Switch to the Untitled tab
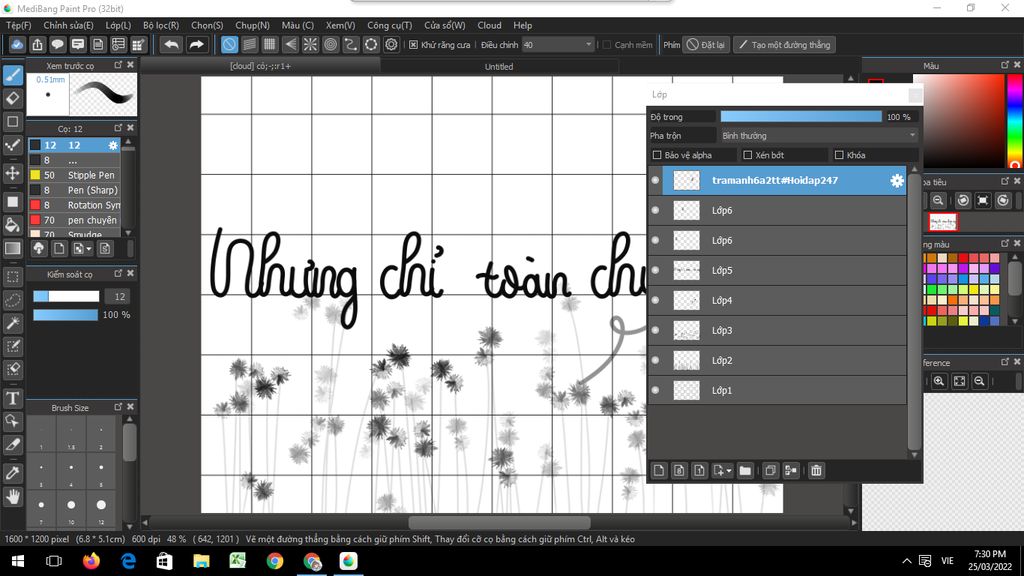Image resolution: width=1024 pixels, height=576 pixels. (x=499, y=67)
